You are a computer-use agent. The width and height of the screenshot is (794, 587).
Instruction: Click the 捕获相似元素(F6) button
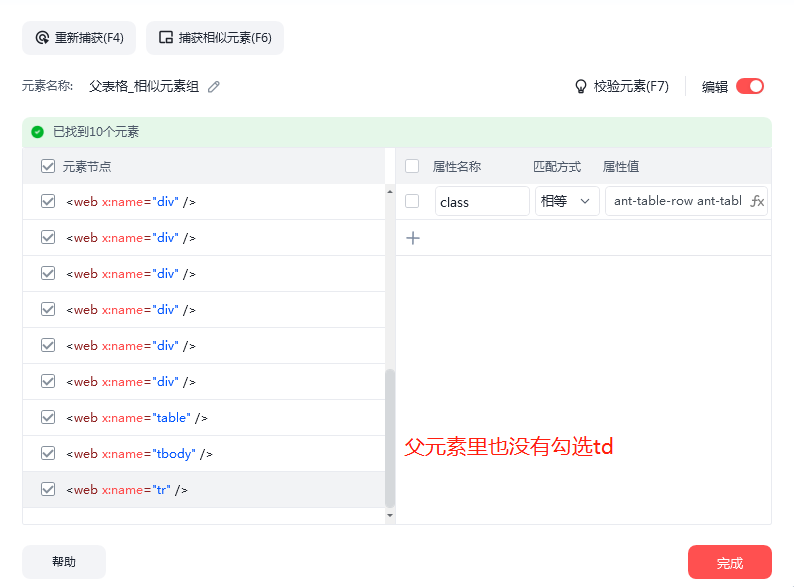215,38
